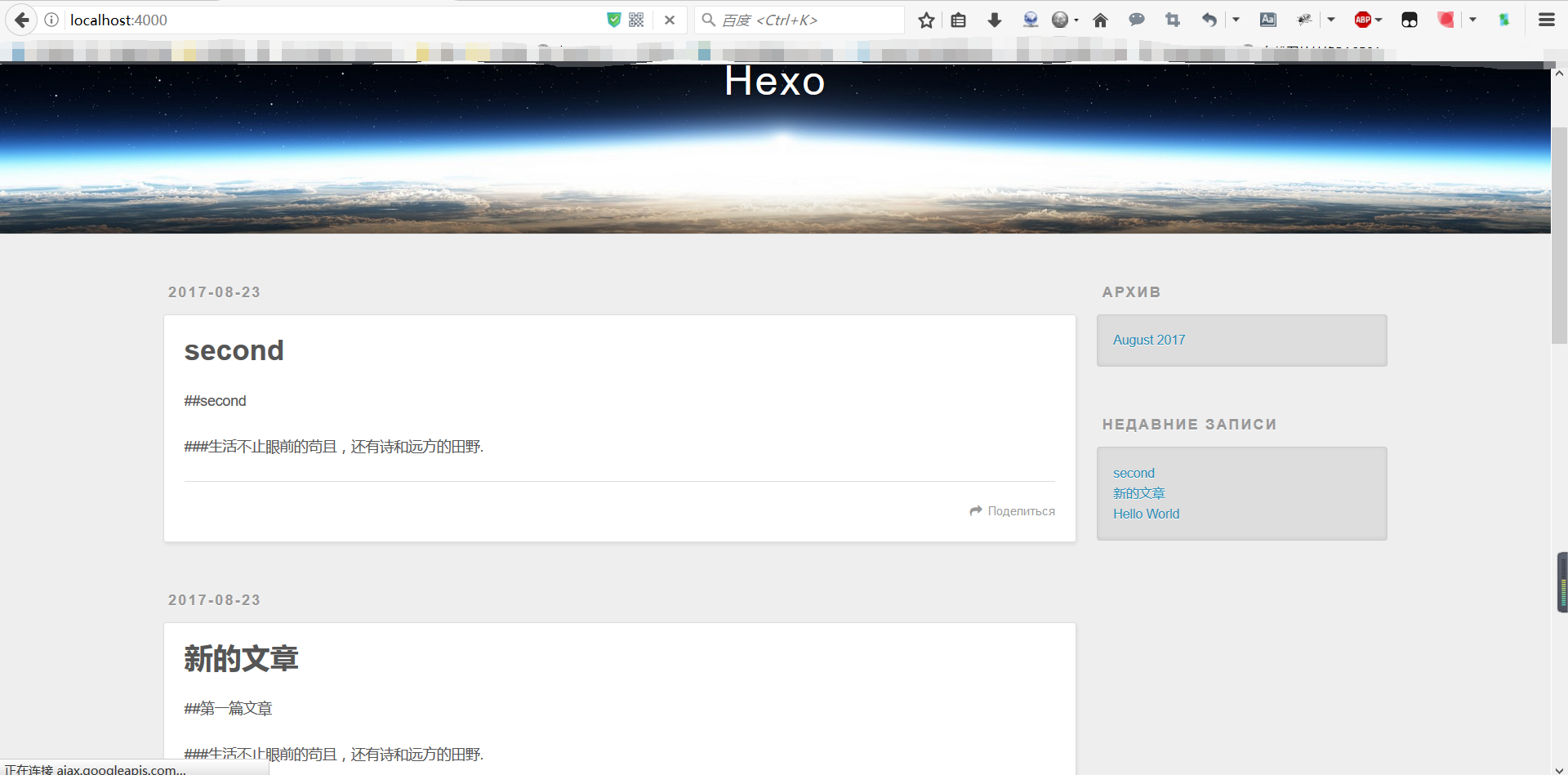Click the vertical page scrollbar thumb

[x=1559, y=235]
